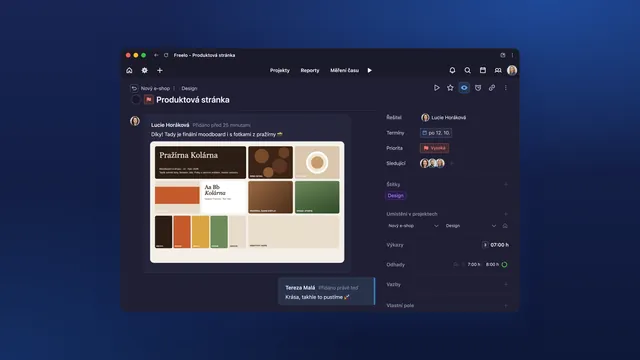The image size is (640, 360).
Task: Toggle following task eye icon
Action: (464, 88)
